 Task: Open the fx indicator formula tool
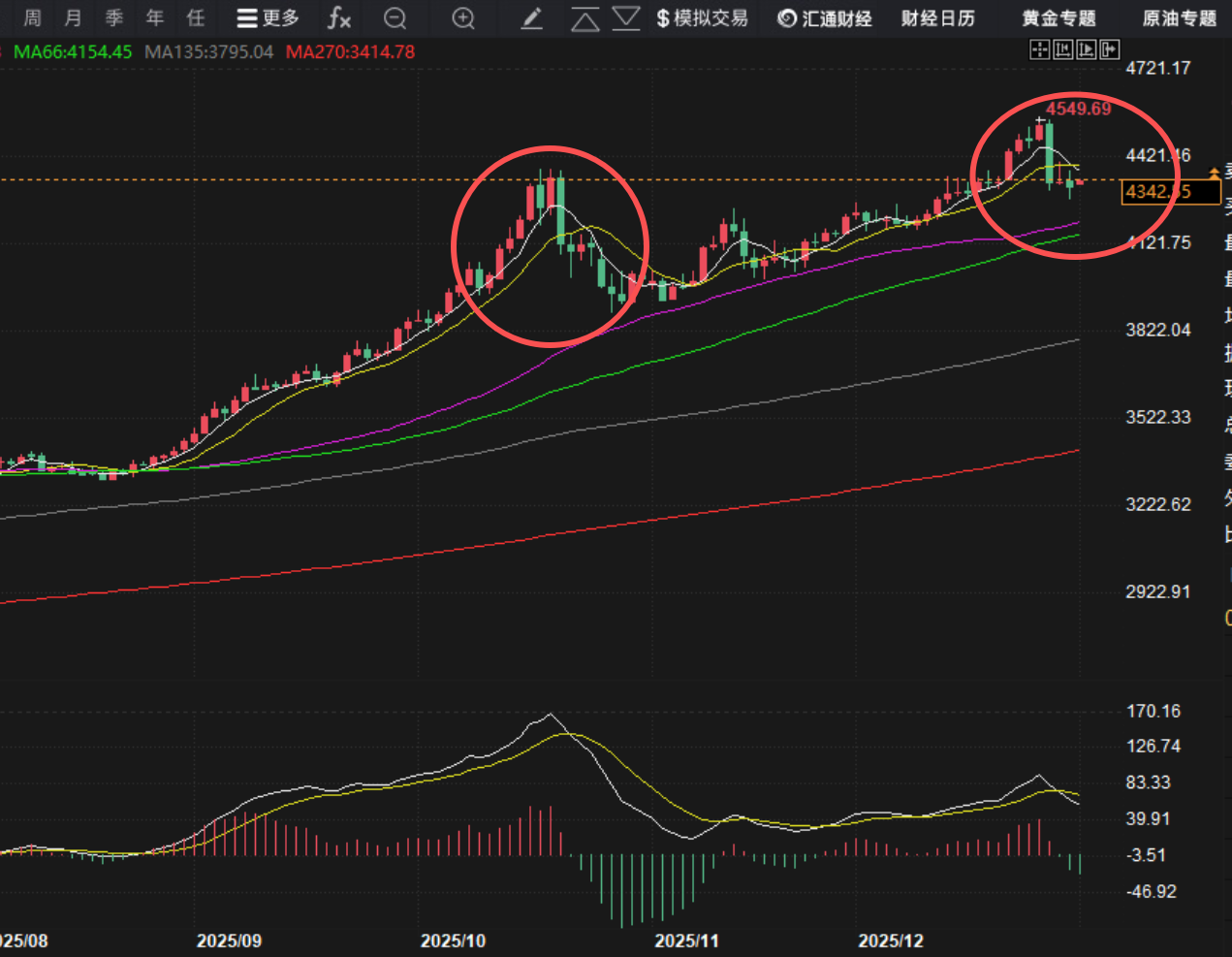tap(338, 18)
